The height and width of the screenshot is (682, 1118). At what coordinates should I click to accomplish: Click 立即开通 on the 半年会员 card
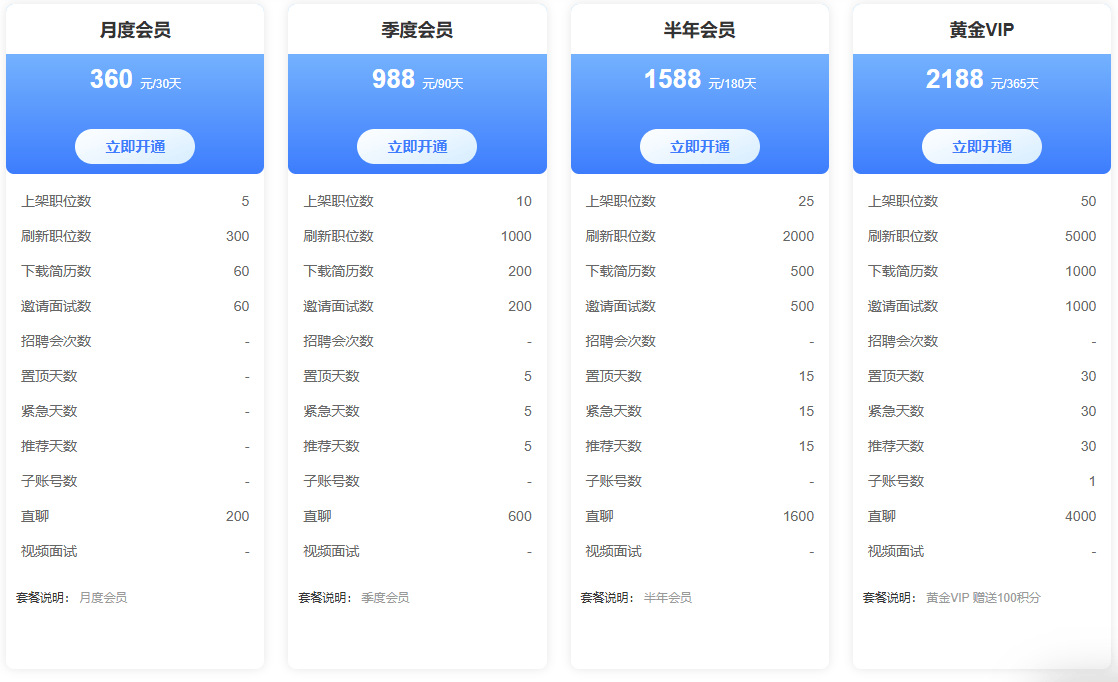coord(699,146)
